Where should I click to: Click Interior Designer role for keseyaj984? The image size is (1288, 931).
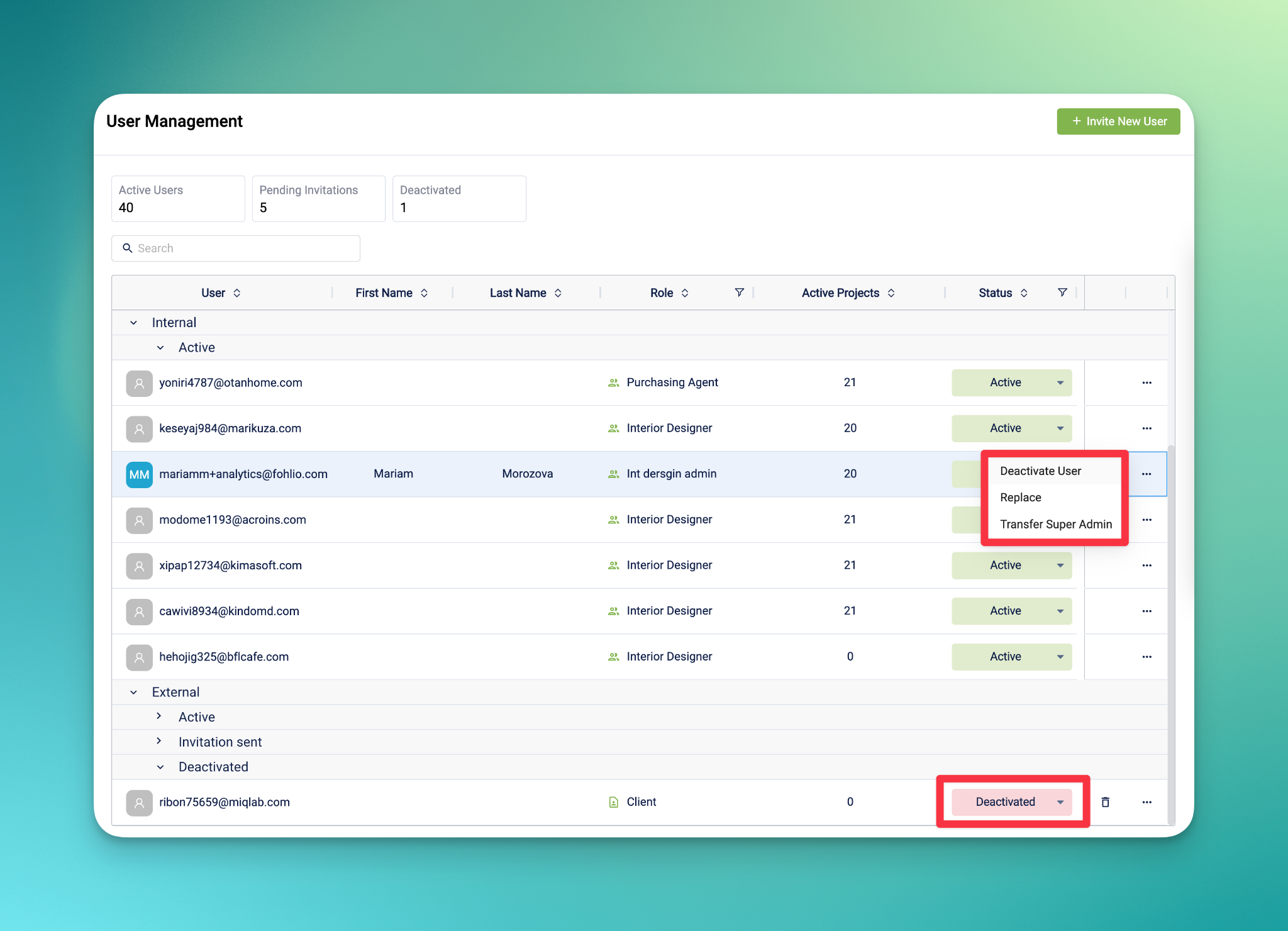point(669,428)
